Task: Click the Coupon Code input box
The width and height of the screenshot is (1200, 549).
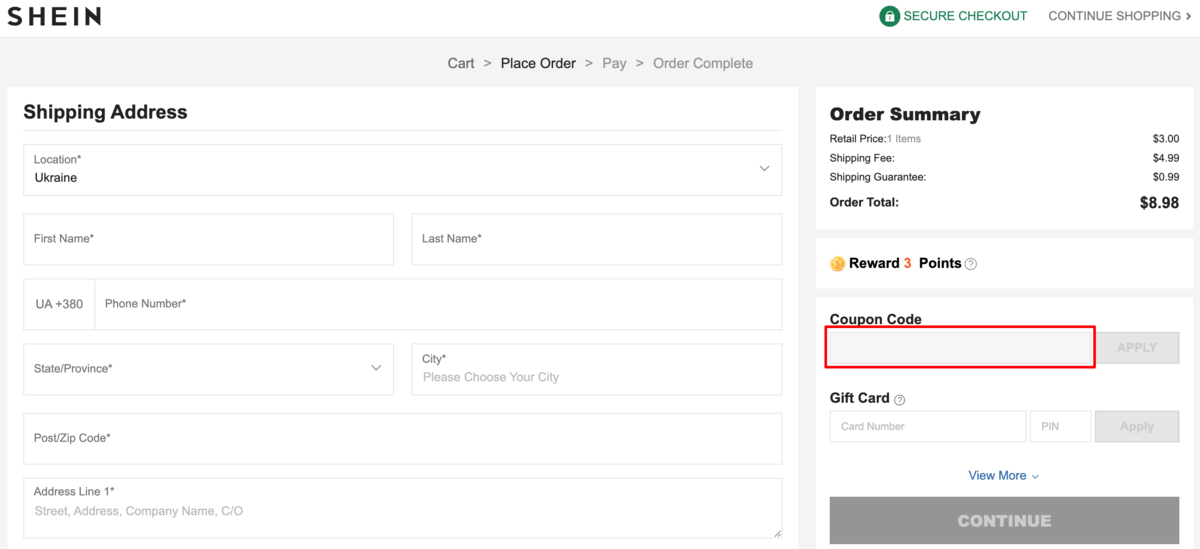Action: click(x=959, y=347)
